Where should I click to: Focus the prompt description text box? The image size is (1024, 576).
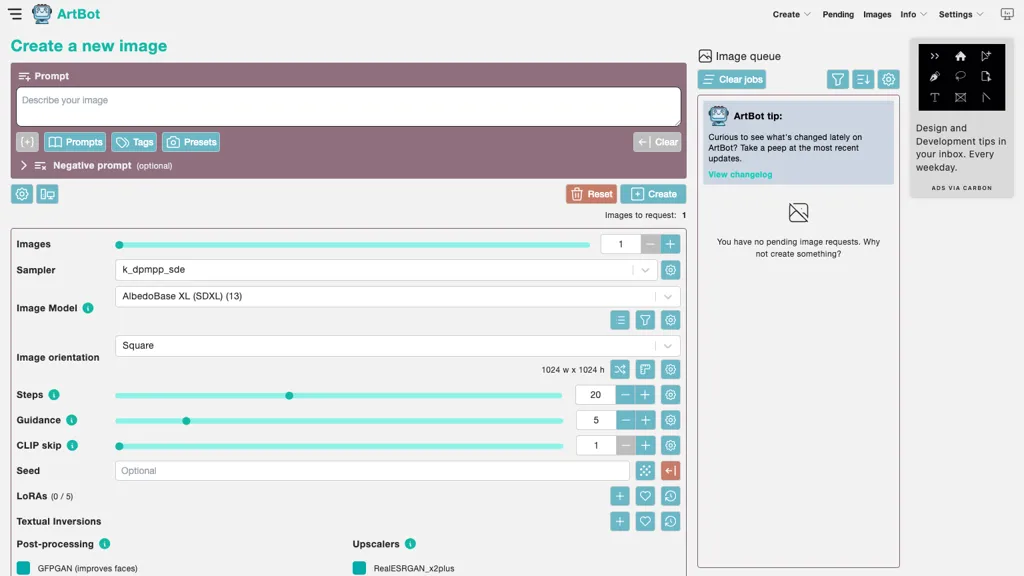348,107
